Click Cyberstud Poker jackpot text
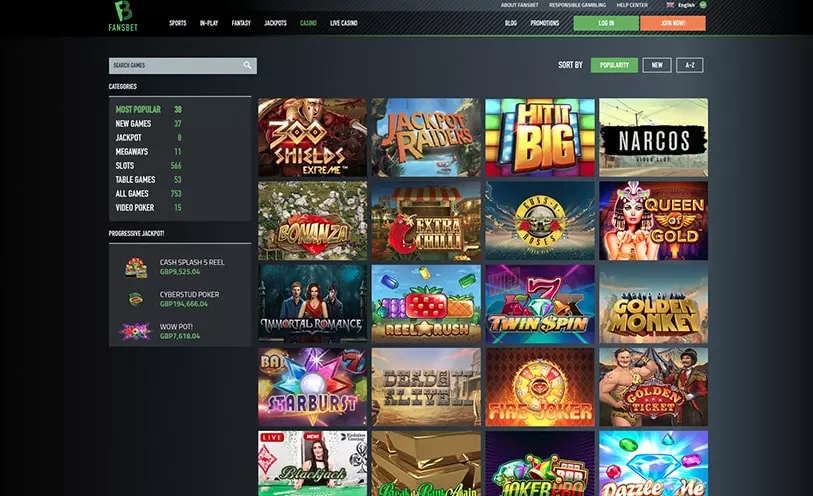Viewport: 813px width, 496px height. [x=189, y=294]
